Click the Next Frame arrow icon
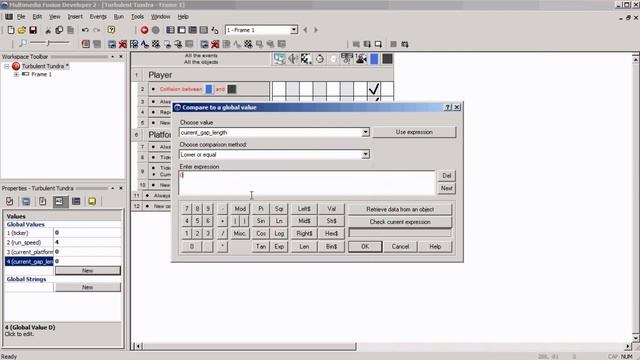 316,30
